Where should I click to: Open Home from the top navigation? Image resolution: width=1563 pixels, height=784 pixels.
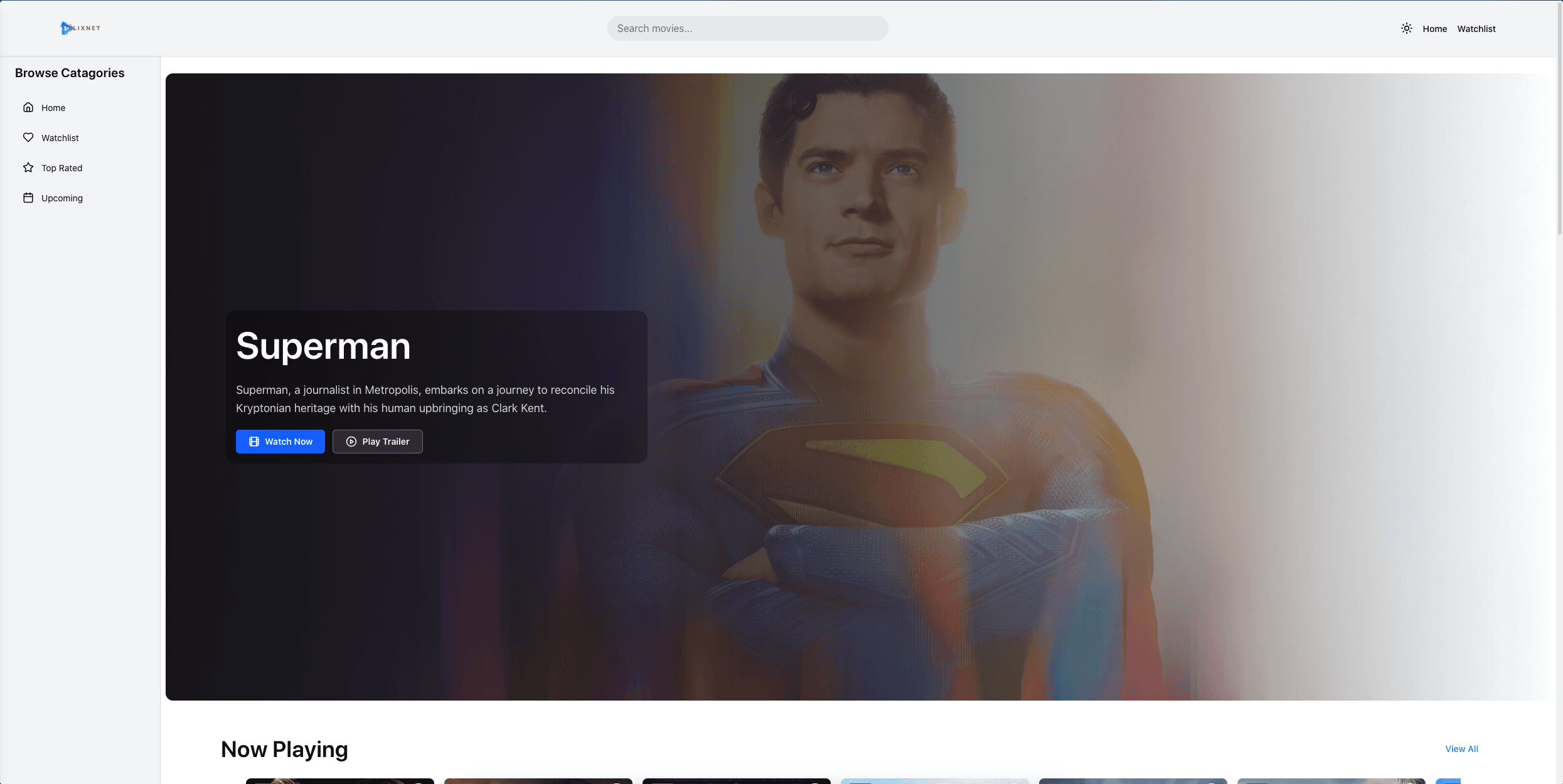[1434, 28]
